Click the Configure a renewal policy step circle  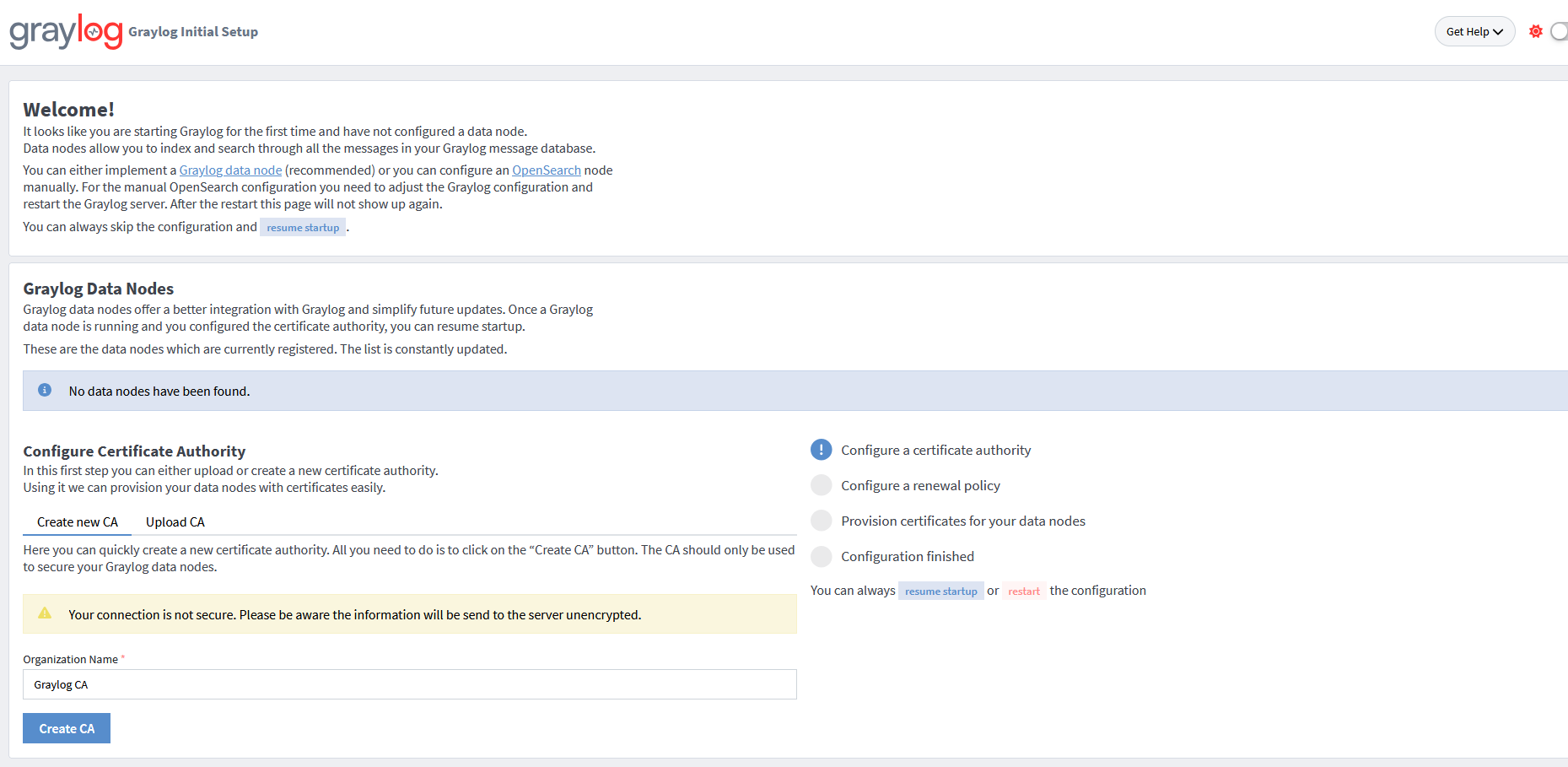tap(821, 485)
